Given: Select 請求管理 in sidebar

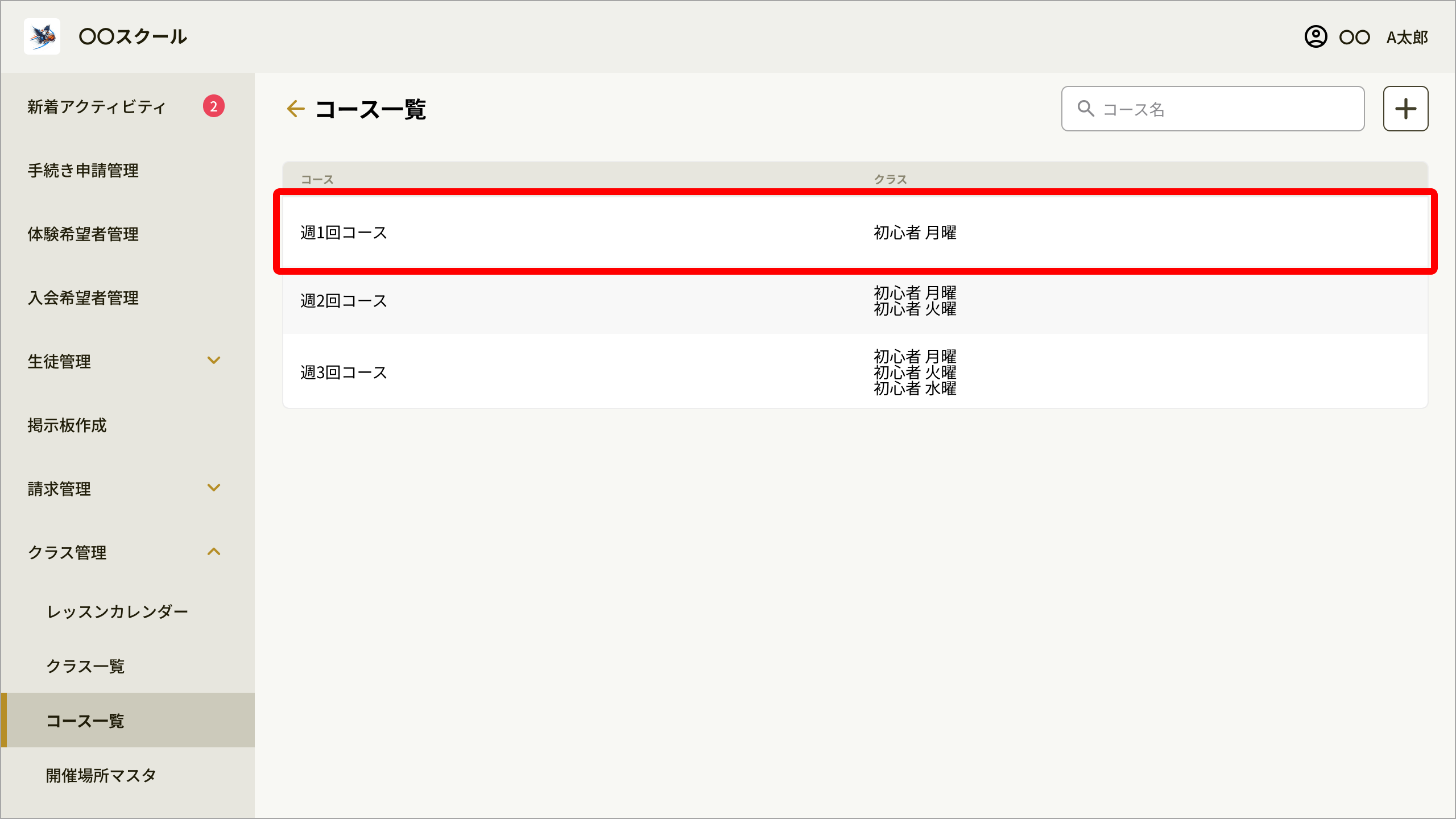Looking at the screenshot, I should [59, 489].
